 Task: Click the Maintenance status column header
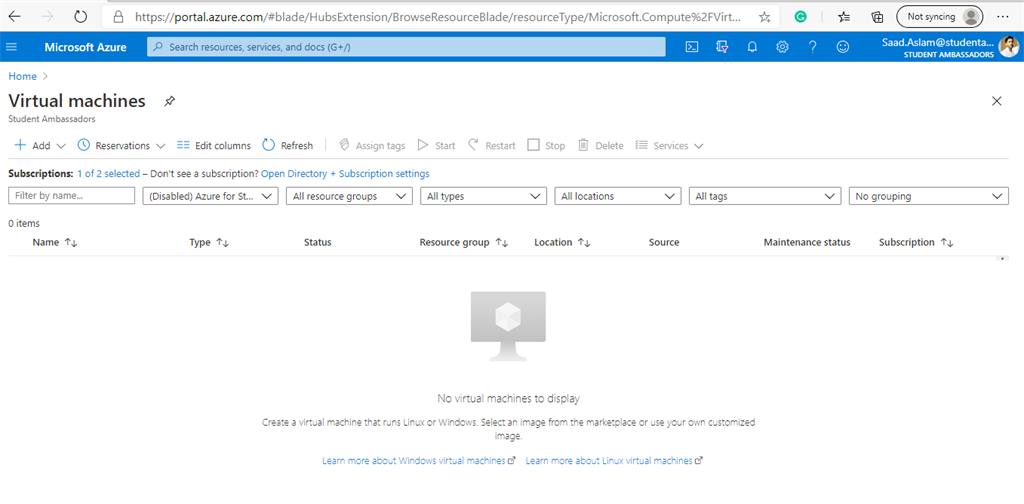(807, 242)
